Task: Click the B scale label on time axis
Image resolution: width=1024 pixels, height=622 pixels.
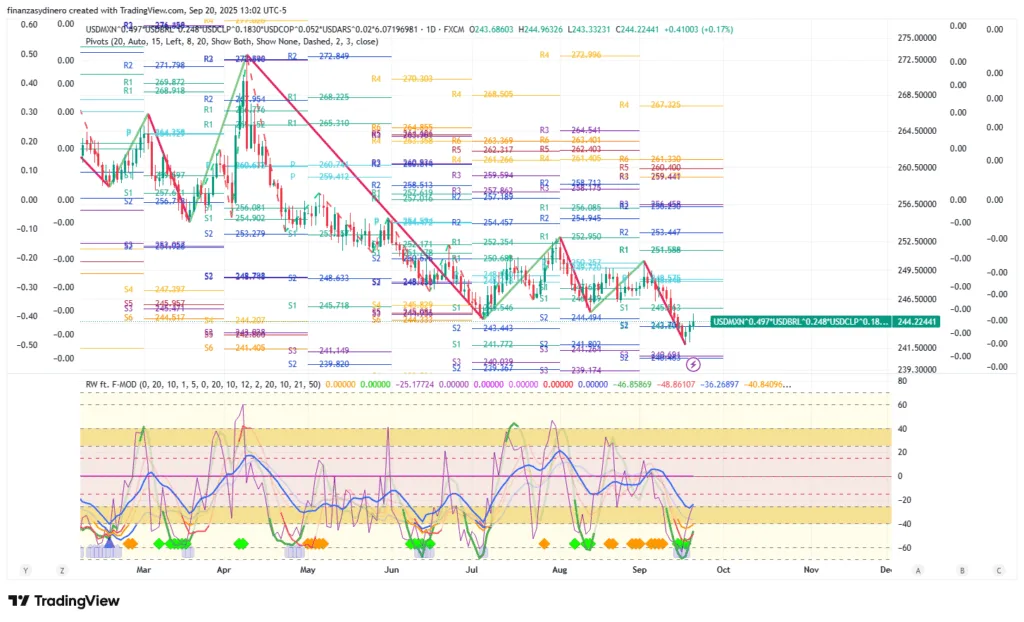Action: (x=962, y=570)
